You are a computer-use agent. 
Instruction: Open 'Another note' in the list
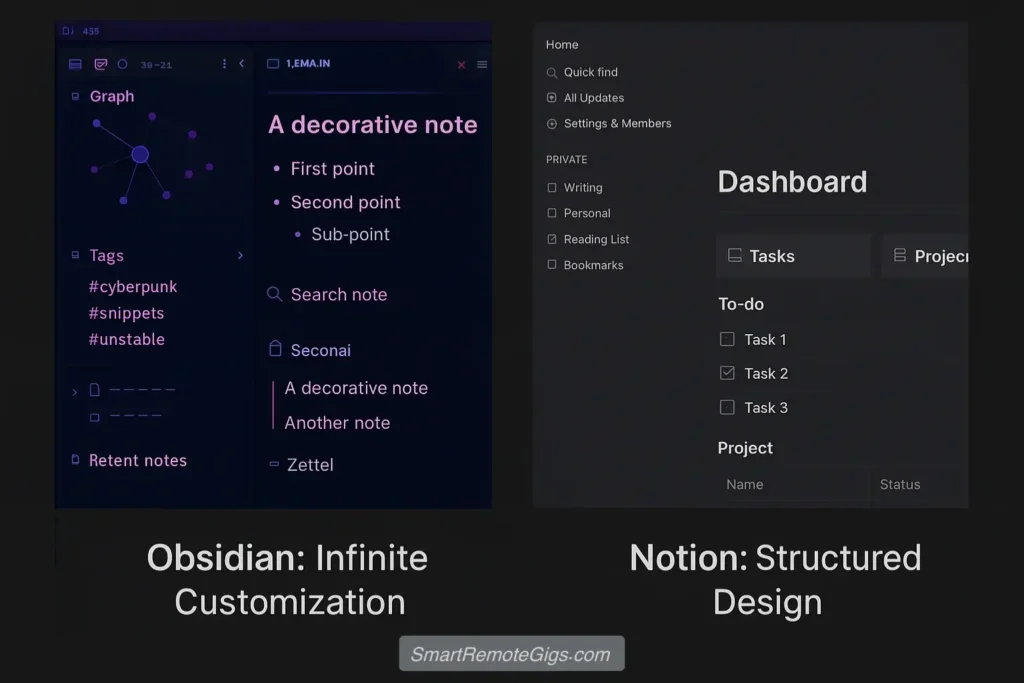[x=337, y=423]
